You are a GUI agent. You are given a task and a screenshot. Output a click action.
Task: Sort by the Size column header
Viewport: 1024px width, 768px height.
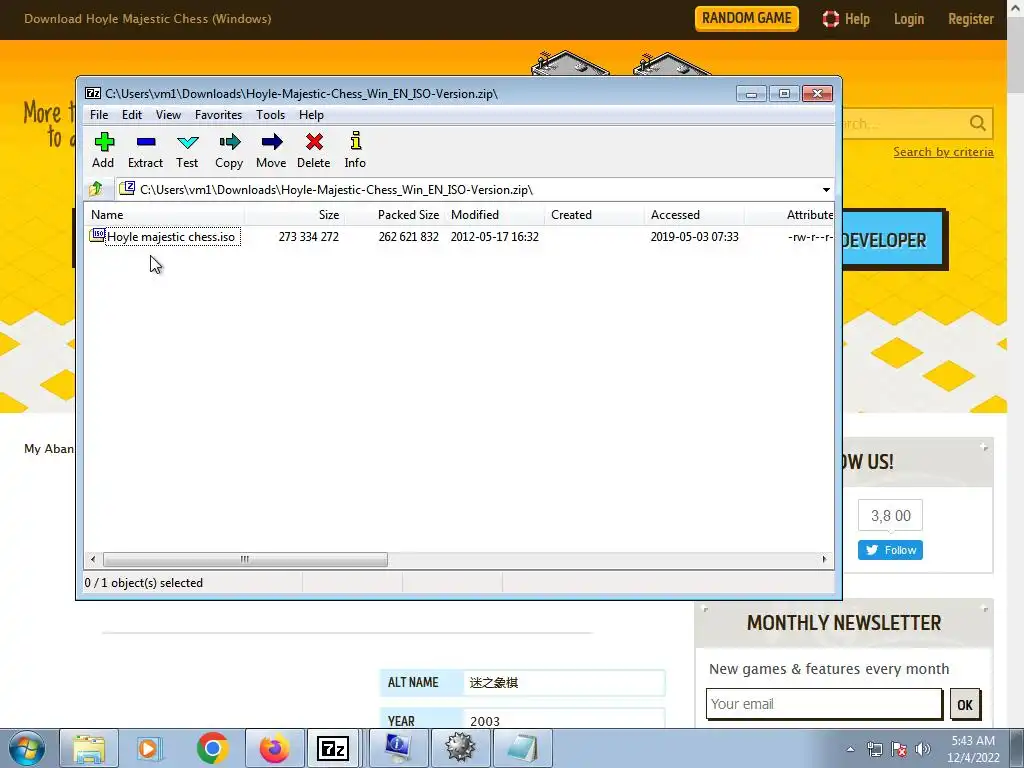294,215
